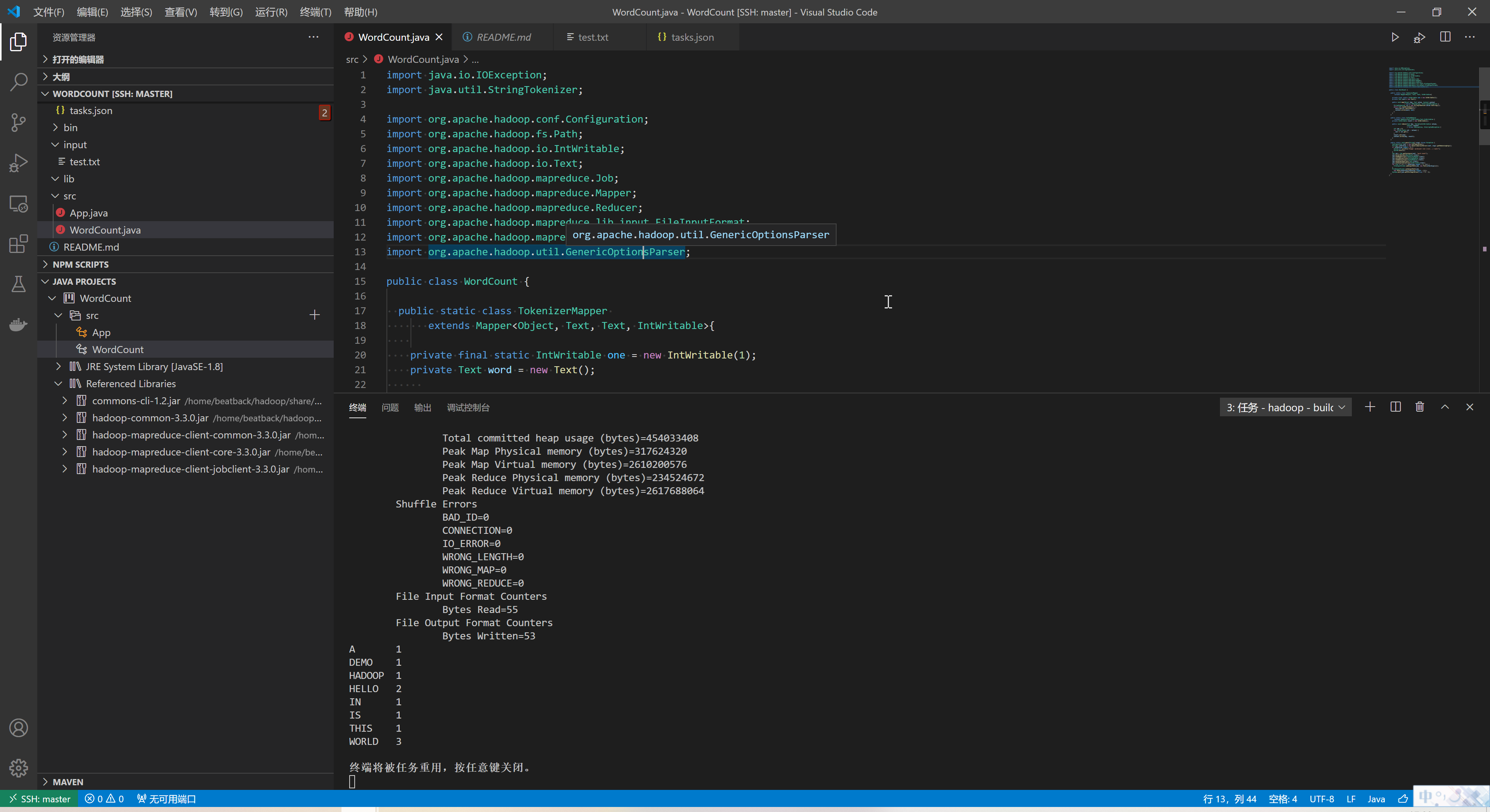Open the Search sidebar
Viewport: 1490px width, 812px height.
pyautogui.click(x=19, y=82)
